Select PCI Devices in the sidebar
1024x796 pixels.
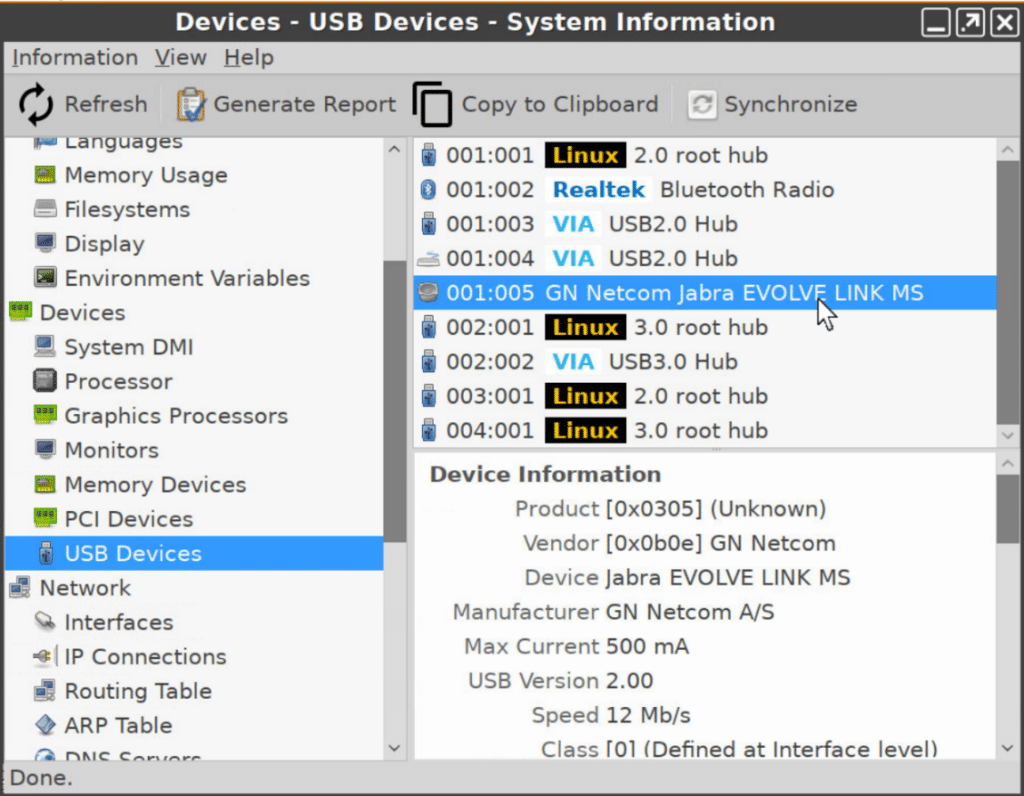click(129, 518)
